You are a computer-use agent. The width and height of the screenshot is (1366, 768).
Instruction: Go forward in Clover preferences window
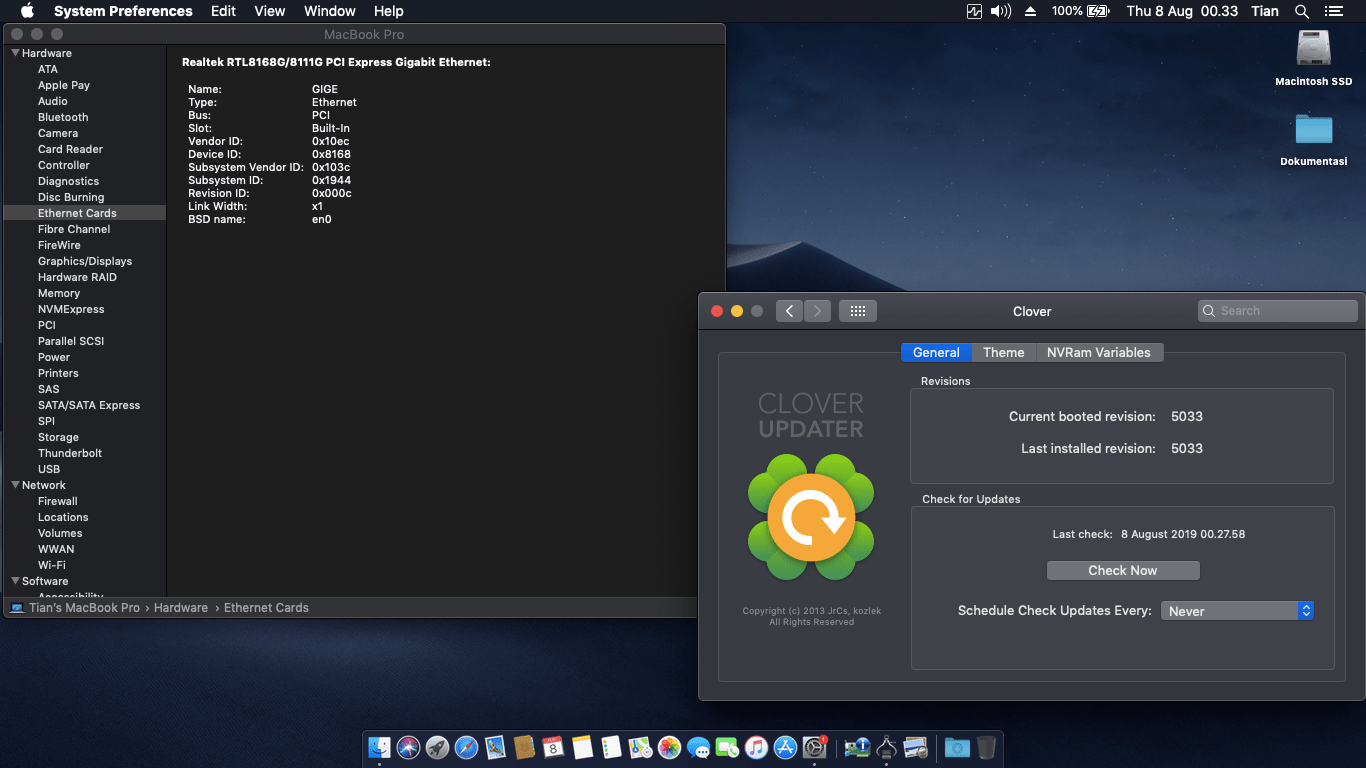point(817,311)
